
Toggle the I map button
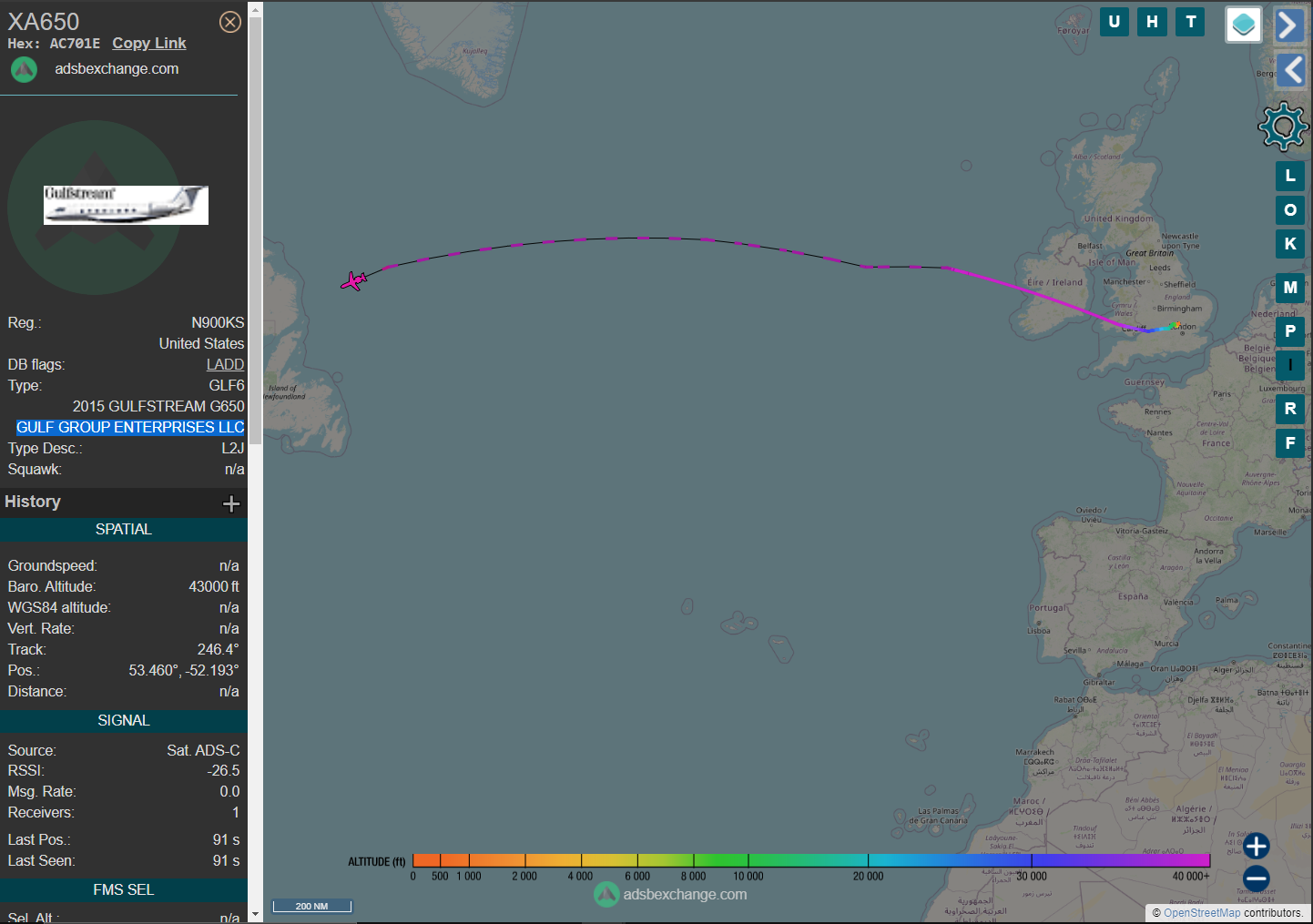click(1290, 365)
